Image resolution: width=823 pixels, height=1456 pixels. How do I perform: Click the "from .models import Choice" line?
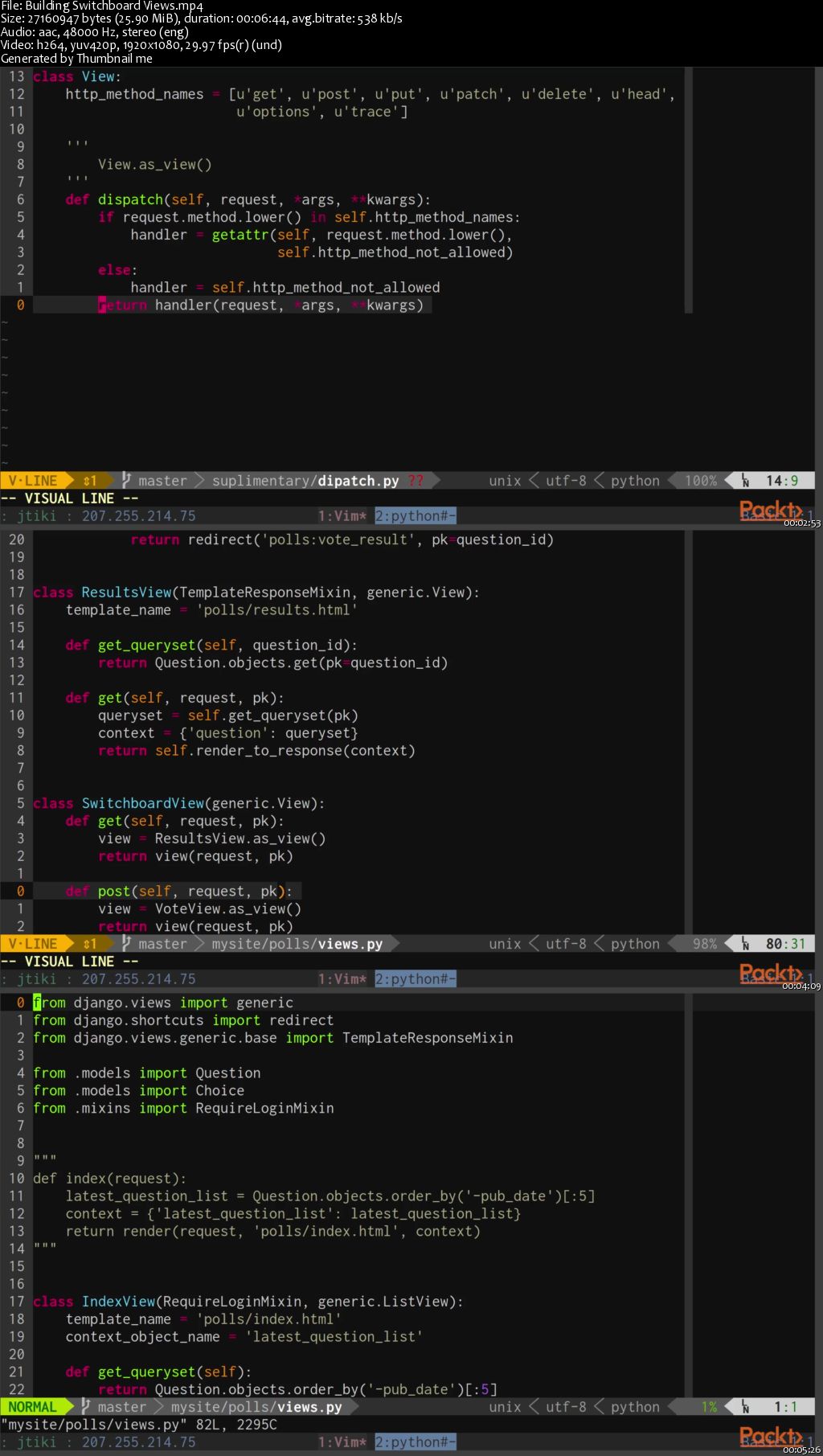click(x=138, y=1090)
